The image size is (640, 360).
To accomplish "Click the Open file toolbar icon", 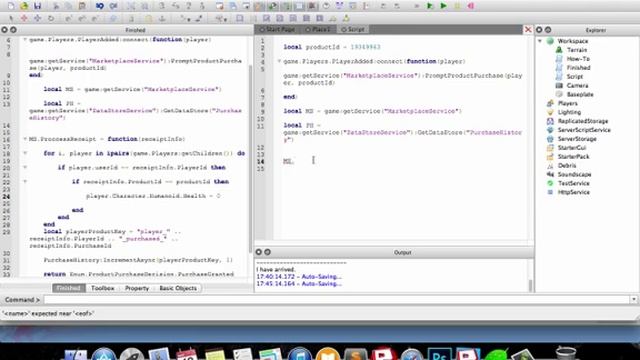I will (24, 6).
